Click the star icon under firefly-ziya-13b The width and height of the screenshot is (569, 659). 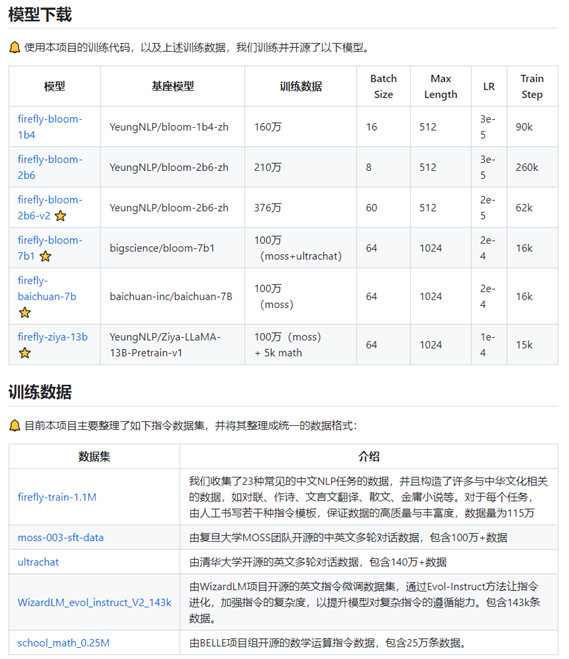pos(25,353)
